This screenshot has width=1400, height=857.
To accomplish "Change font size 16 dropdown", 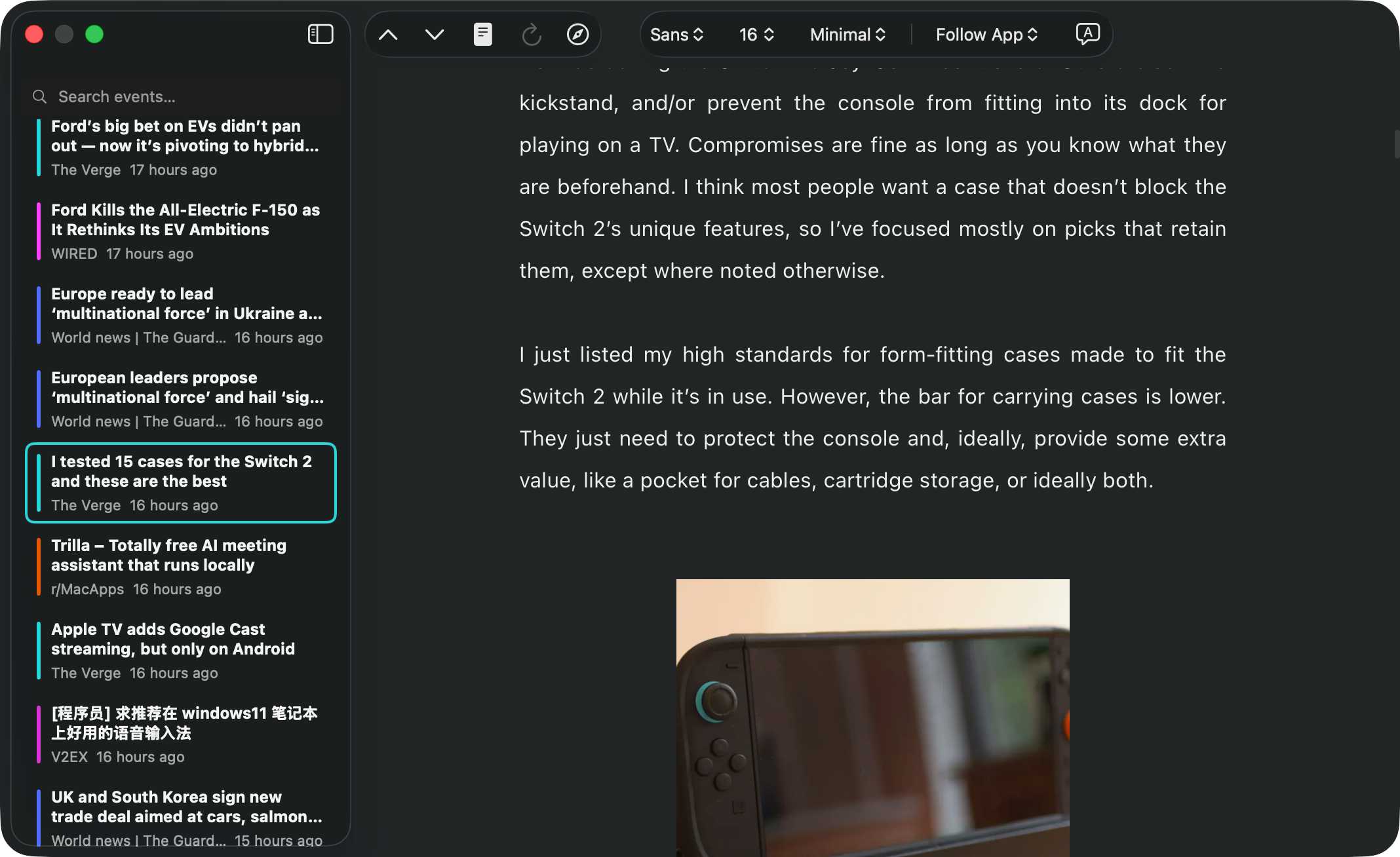I will pos(756,35).
